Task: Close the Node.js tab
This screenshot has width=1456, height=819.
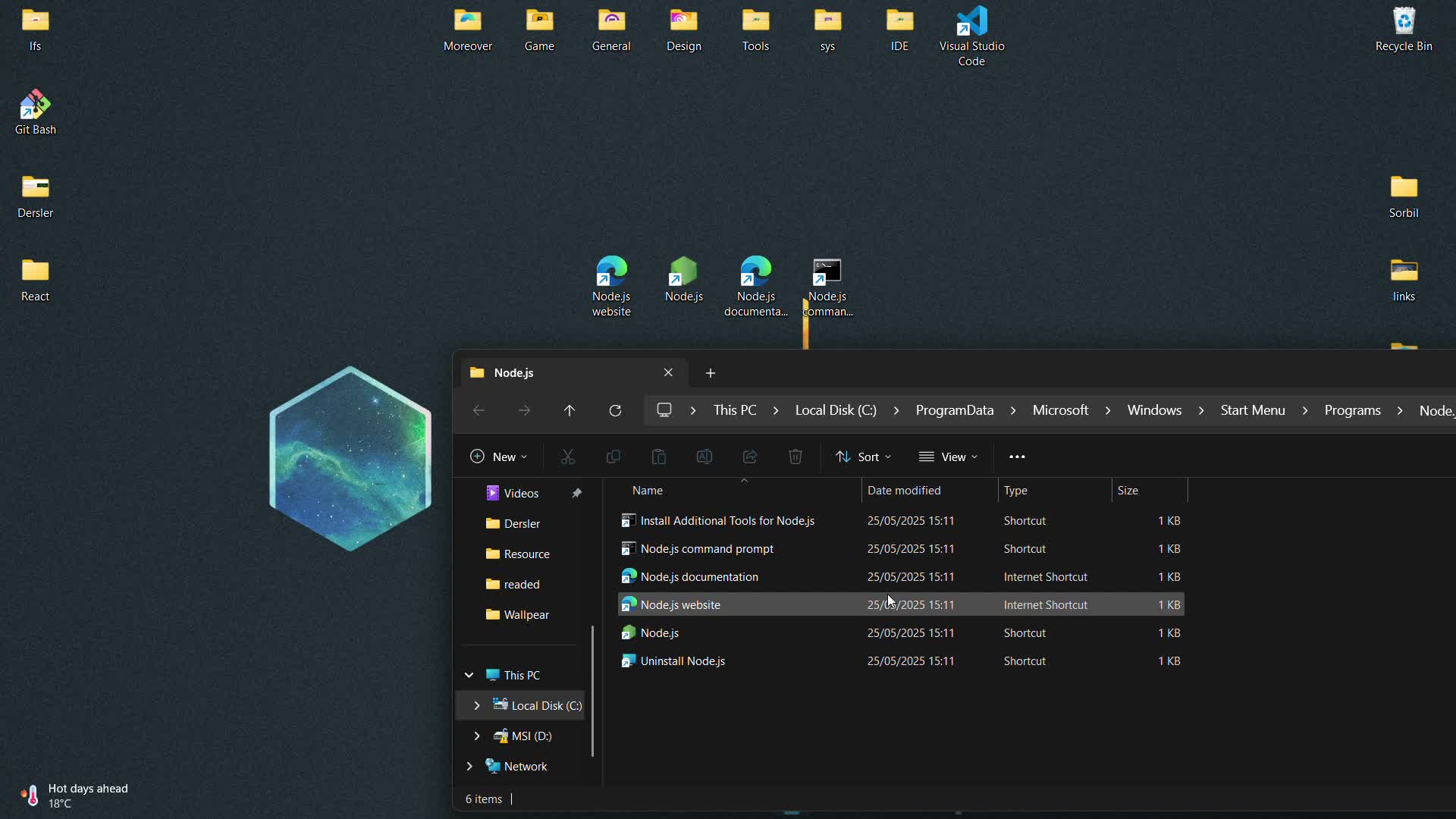Action: pos(668,372)
